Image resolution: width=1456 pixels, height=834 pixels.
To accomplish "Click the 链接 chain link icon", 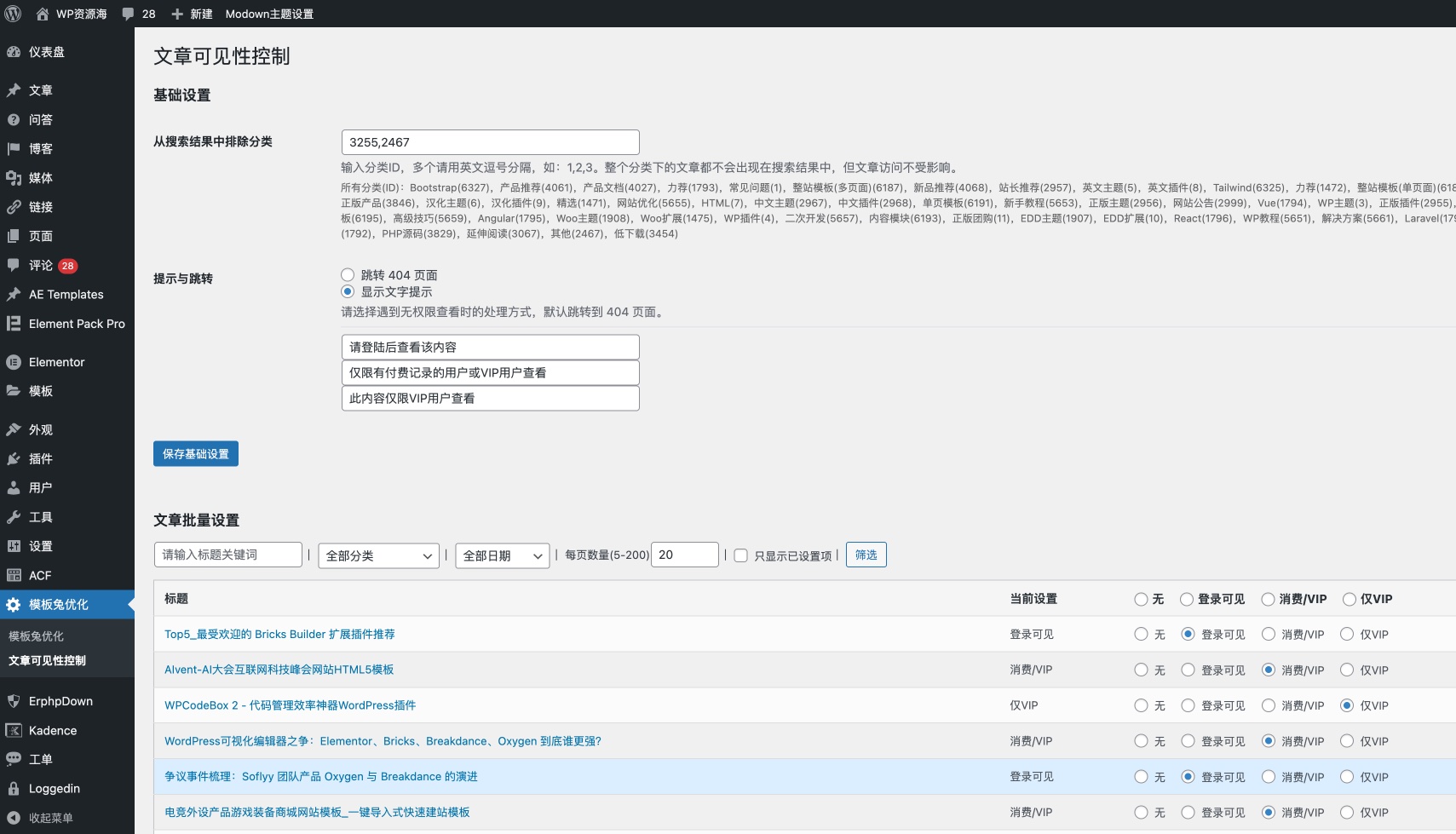I will pos(14,207).
